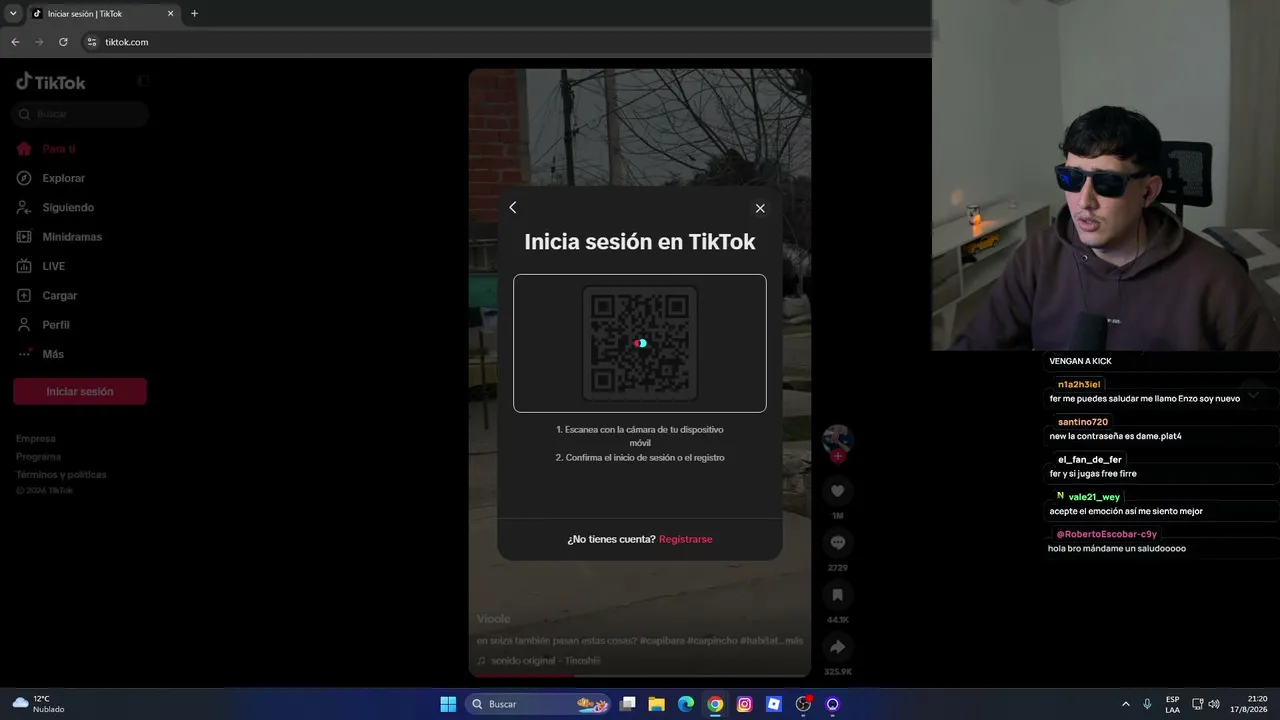View site information icon in address bar
This screenshot has width=1280, height=720.
coord(92,42)
